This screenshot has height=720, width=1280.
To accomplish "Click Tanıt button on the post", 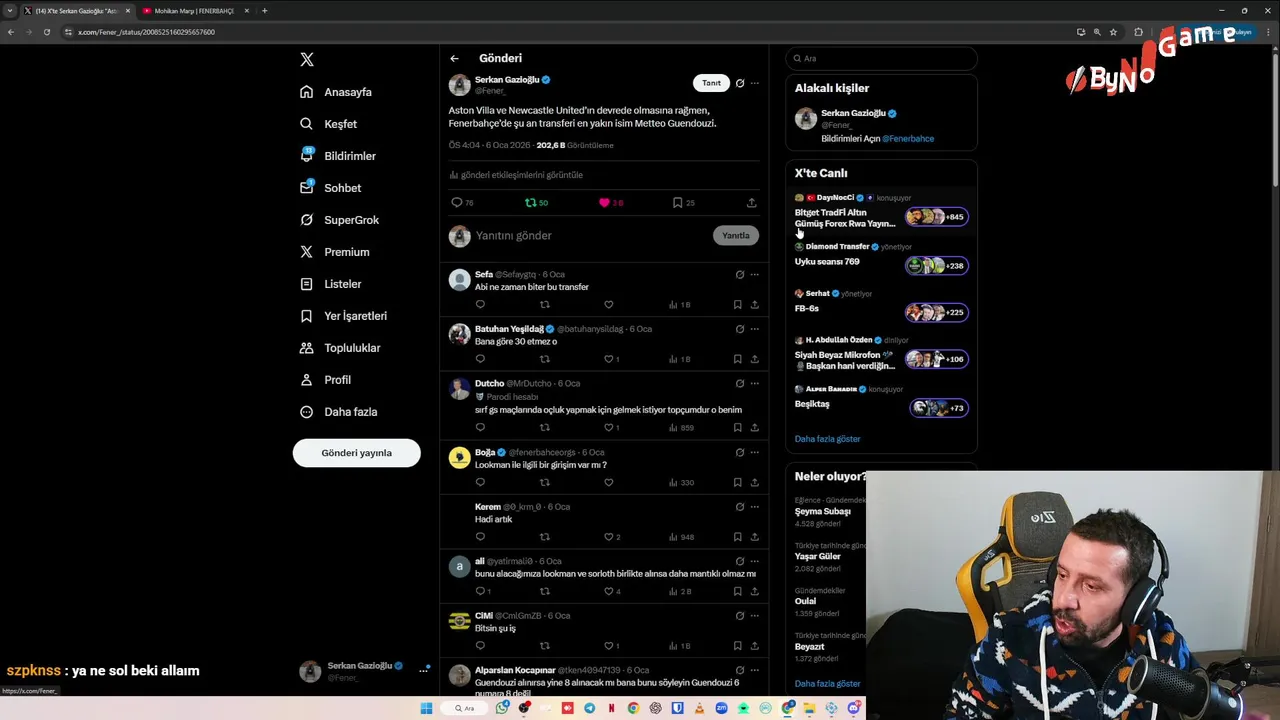I will coord(711,83).
